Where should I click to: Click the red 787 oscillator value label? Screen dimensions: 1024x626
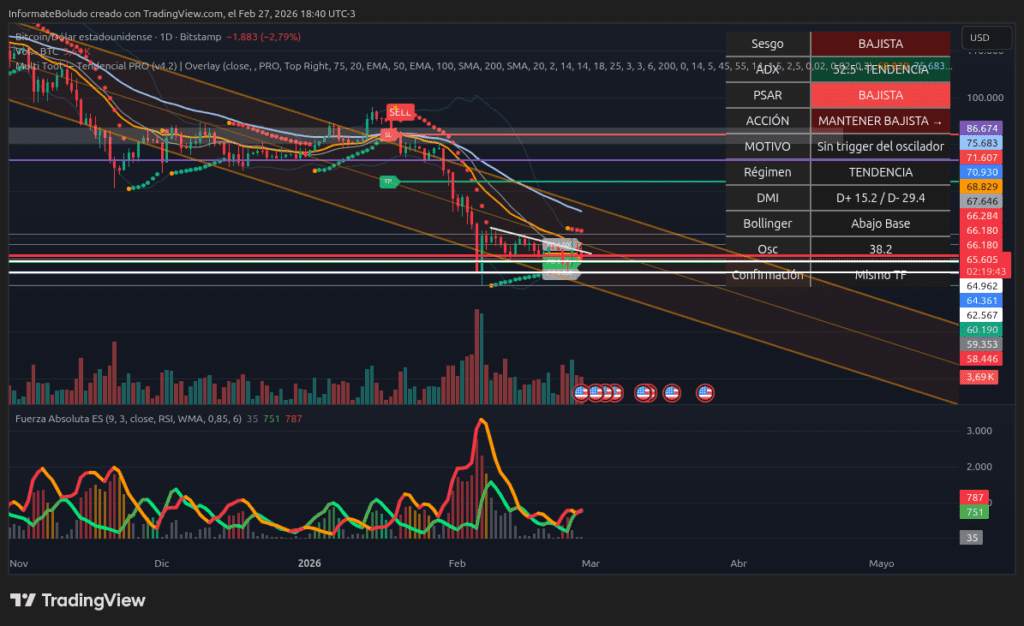click(974, 496)
